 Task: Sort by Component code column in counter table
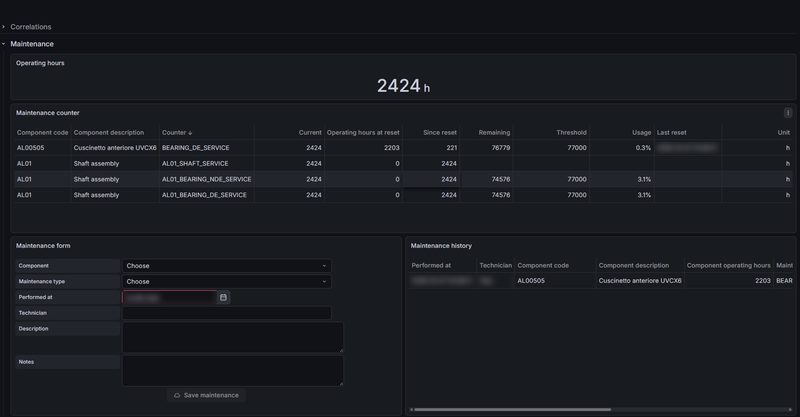coord(42,133)
